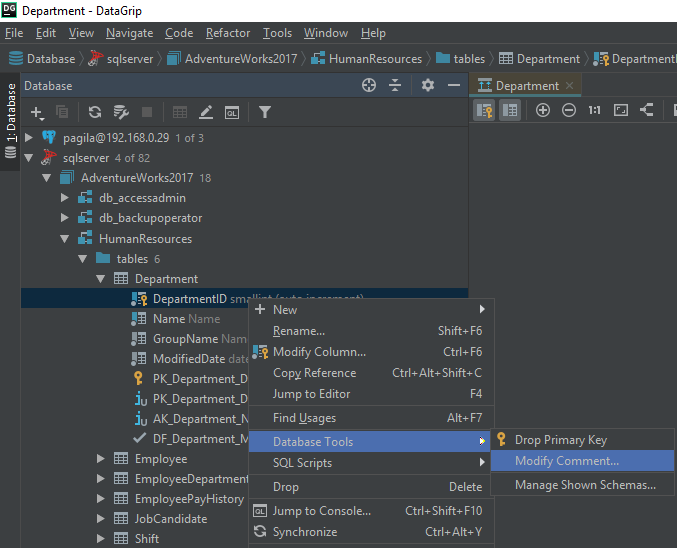This screenshot has height=548, width=677.
Task: Open the Database panel settings gear
Action: tap(428, 86)
